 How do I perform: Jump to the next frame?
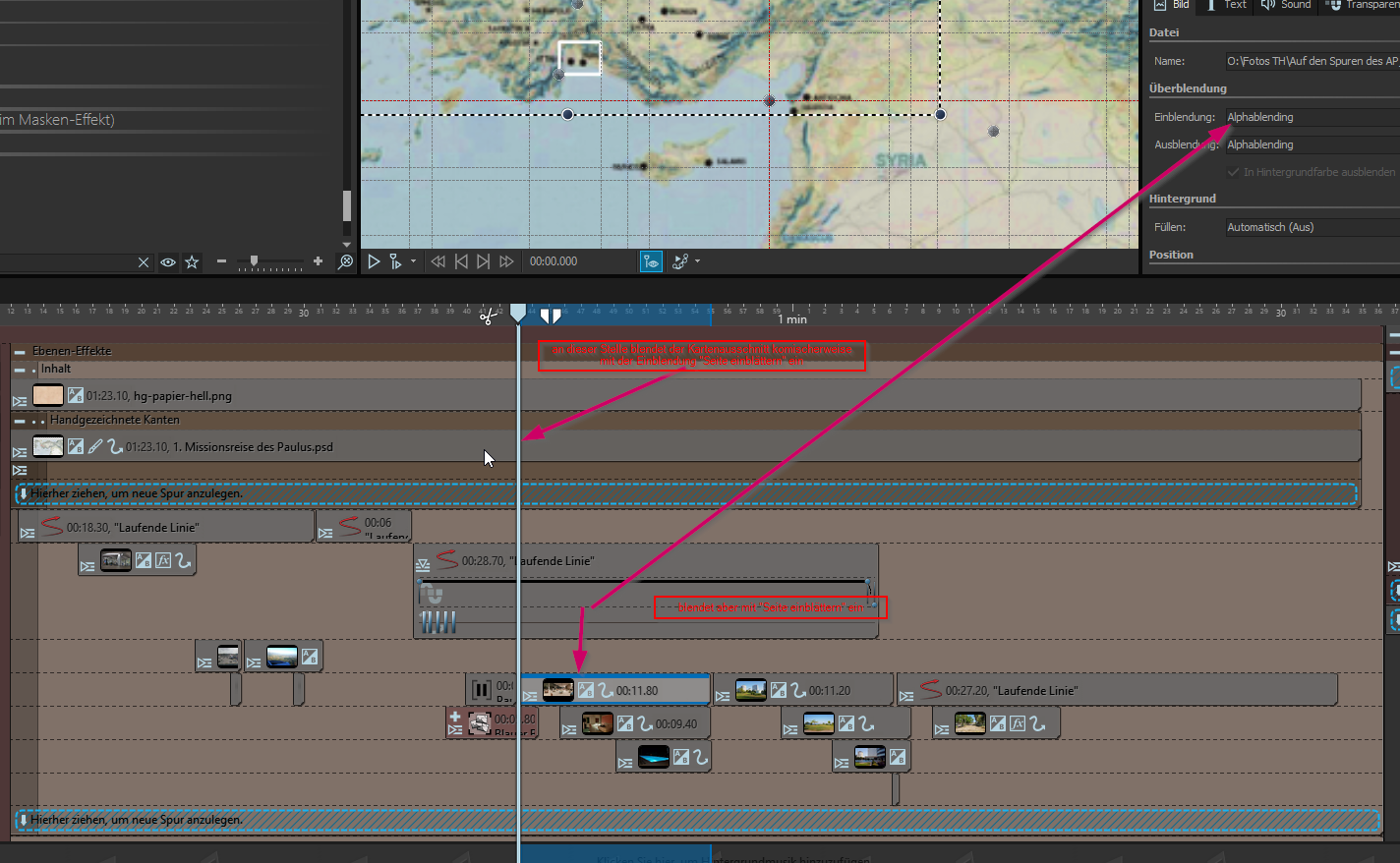(x=483, y=261)
